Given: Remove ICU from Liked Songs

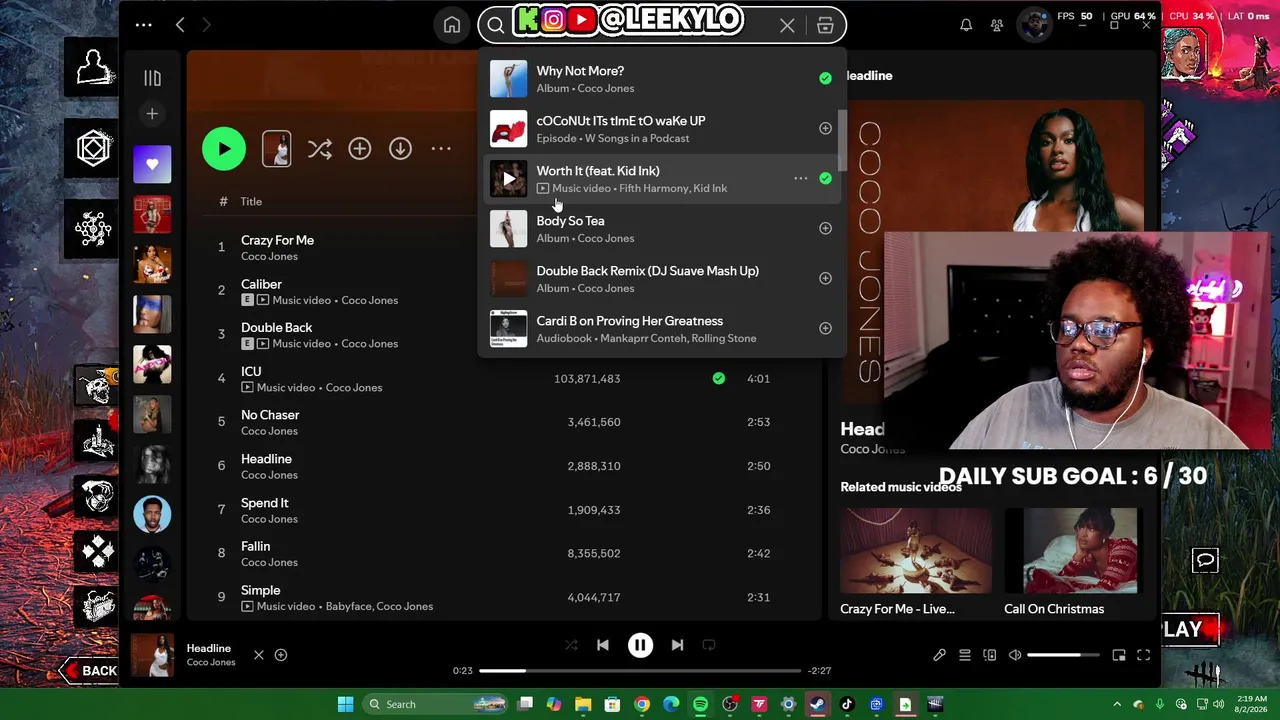Looking at the screenshot, I should point(718,378).
